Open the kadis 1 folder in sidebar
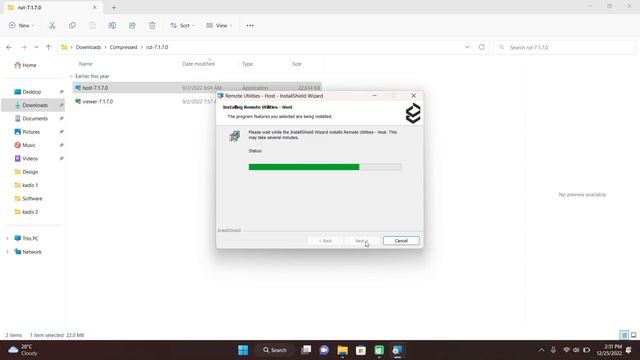 27,185
